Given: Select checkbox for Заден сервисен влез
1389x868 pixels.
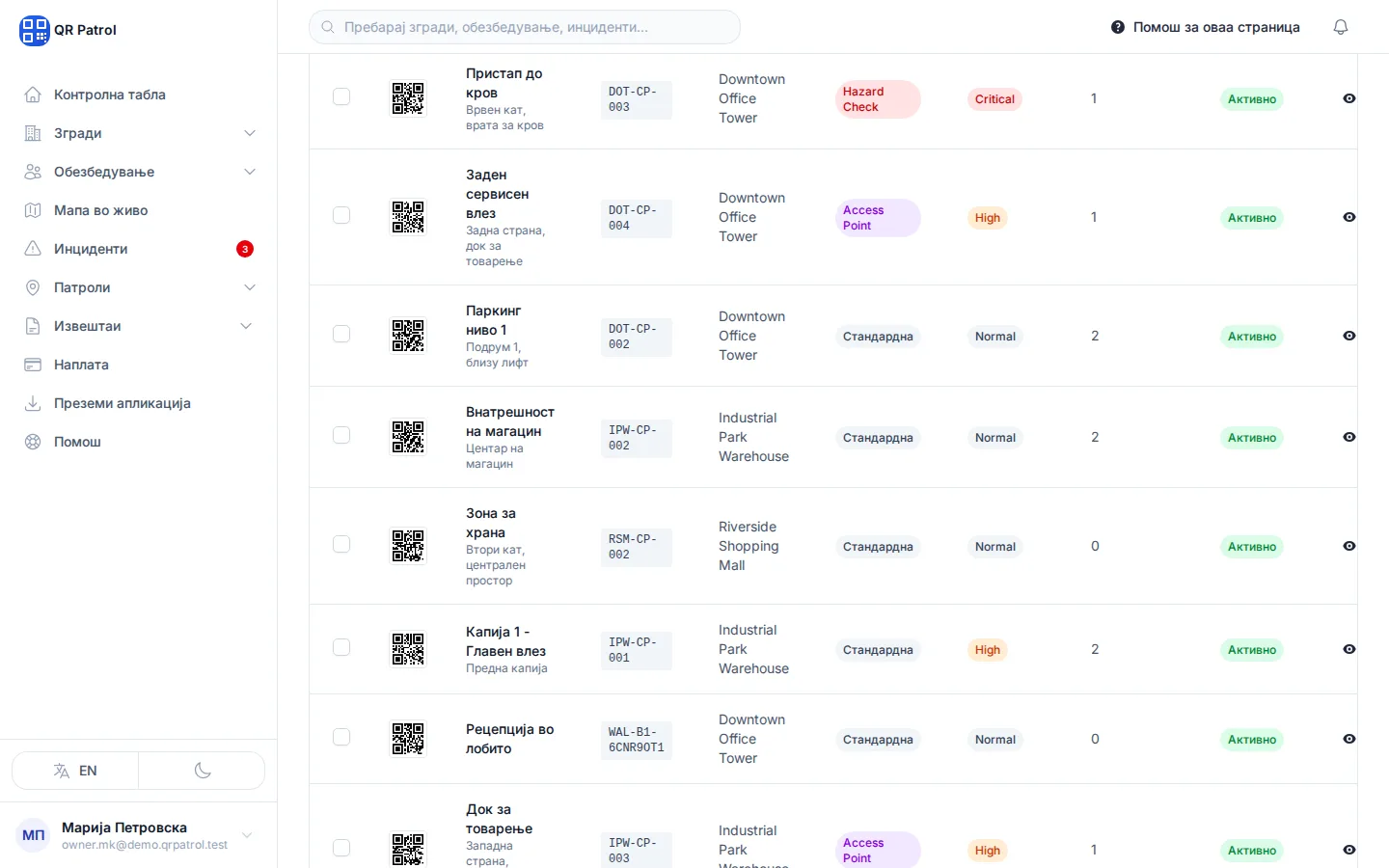Looking at the screenshot, I should (341, 215).
